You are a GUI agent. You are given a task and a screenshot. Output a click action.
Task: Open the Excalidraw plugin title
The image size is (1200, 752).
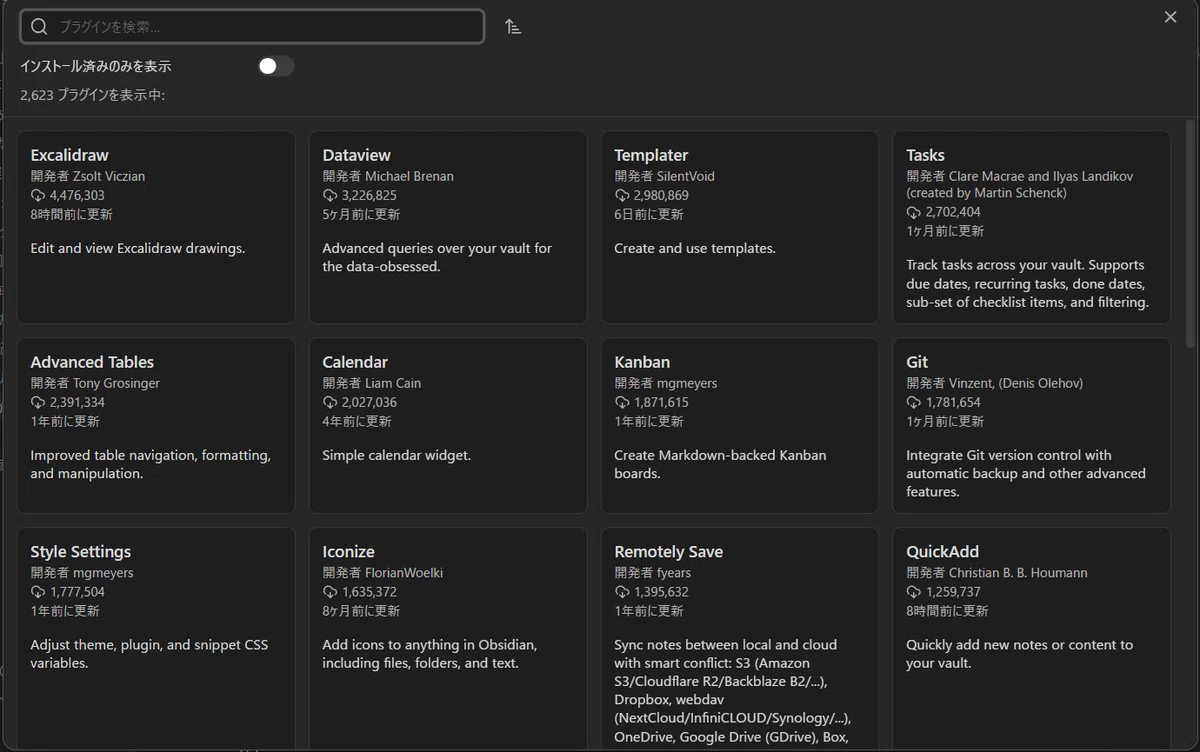coord(69,155)
